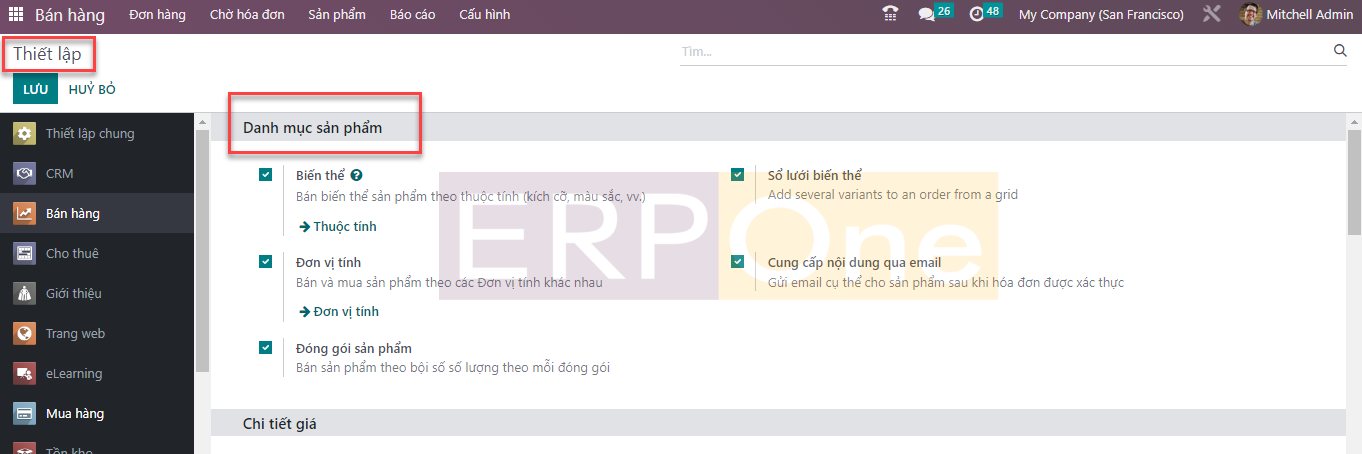Open the apps grid menu icon
The width and height of the screenshot is (1362, 454).
(x=15, y=15)
